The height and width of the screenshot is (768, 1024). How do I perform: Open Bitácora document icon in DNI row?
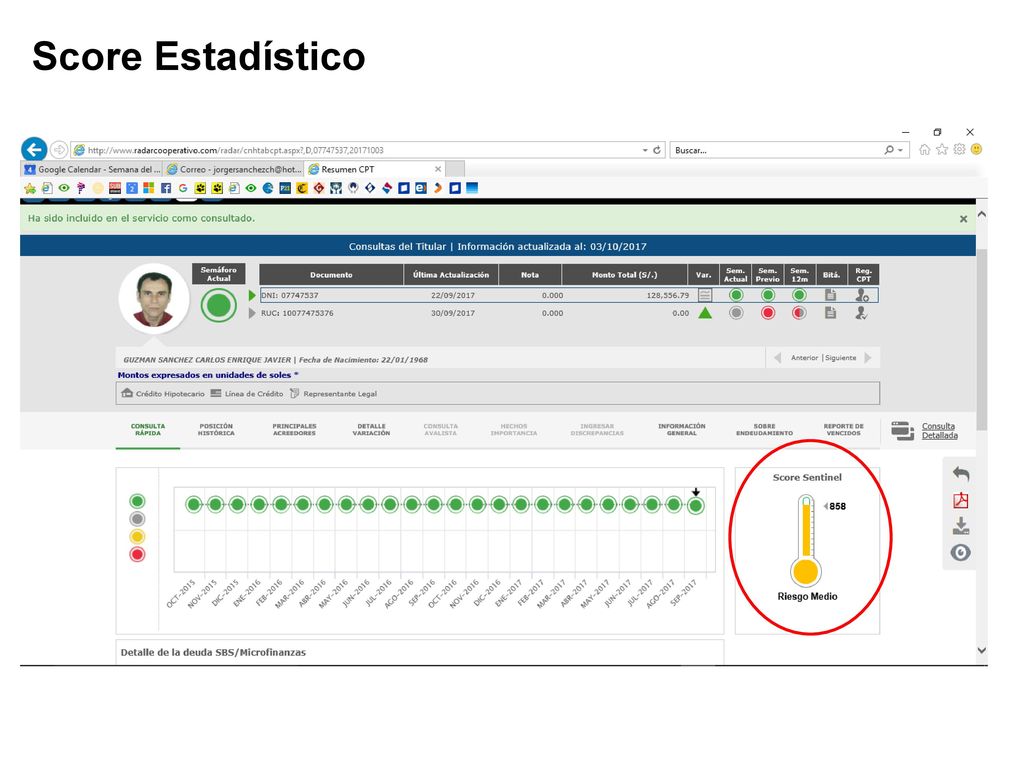pos(830,295)
